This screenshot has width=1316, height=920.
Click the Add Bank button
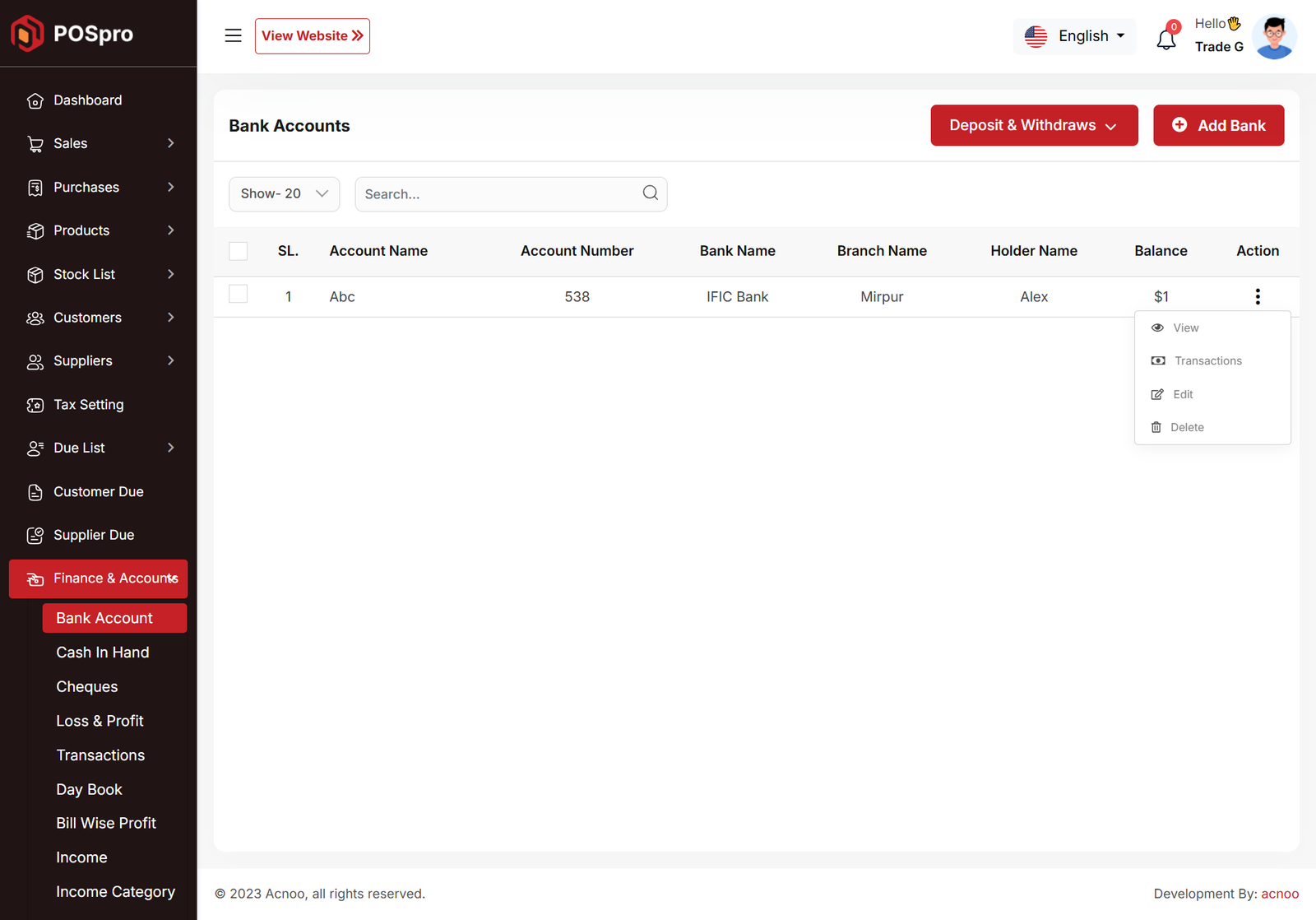click(1217, 125)
